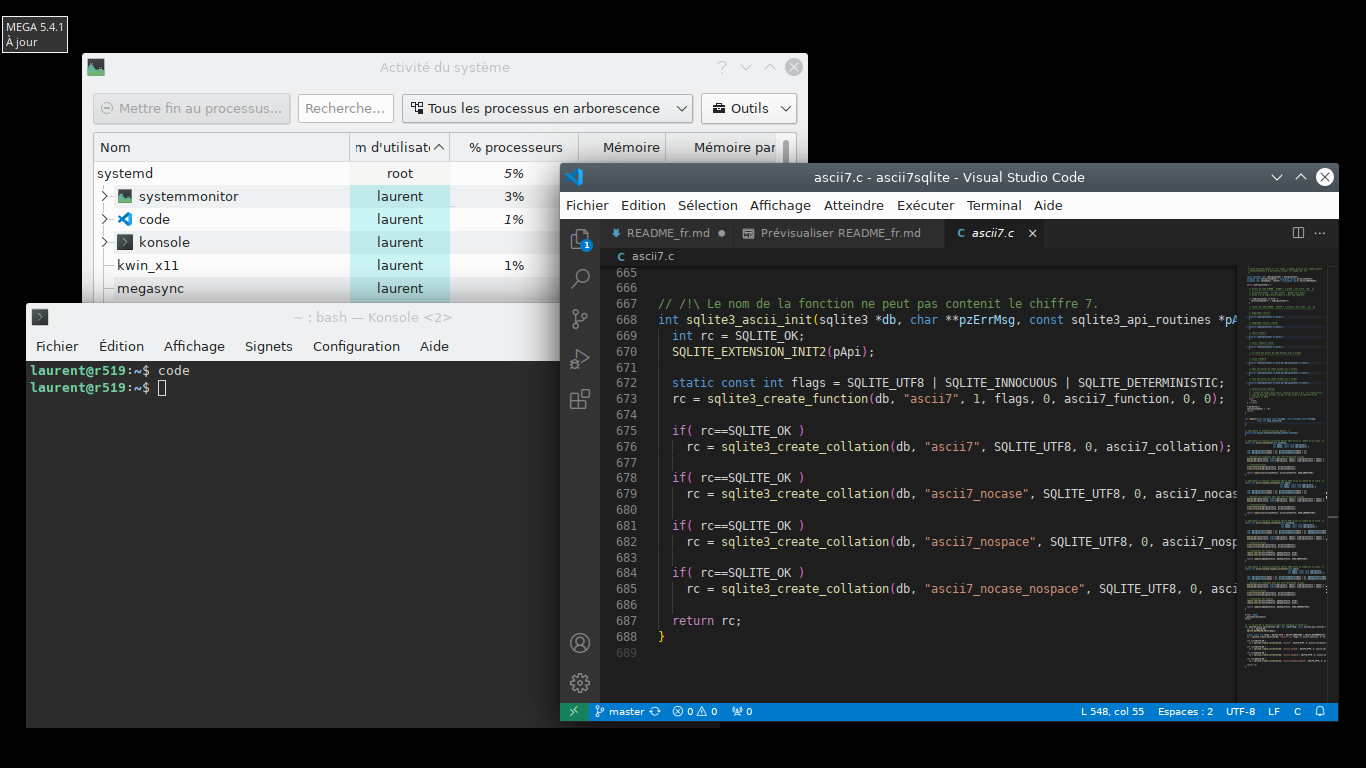Click the split editor icon
The width and height of the screenshot is (1366, 768).
(1298, 233)
